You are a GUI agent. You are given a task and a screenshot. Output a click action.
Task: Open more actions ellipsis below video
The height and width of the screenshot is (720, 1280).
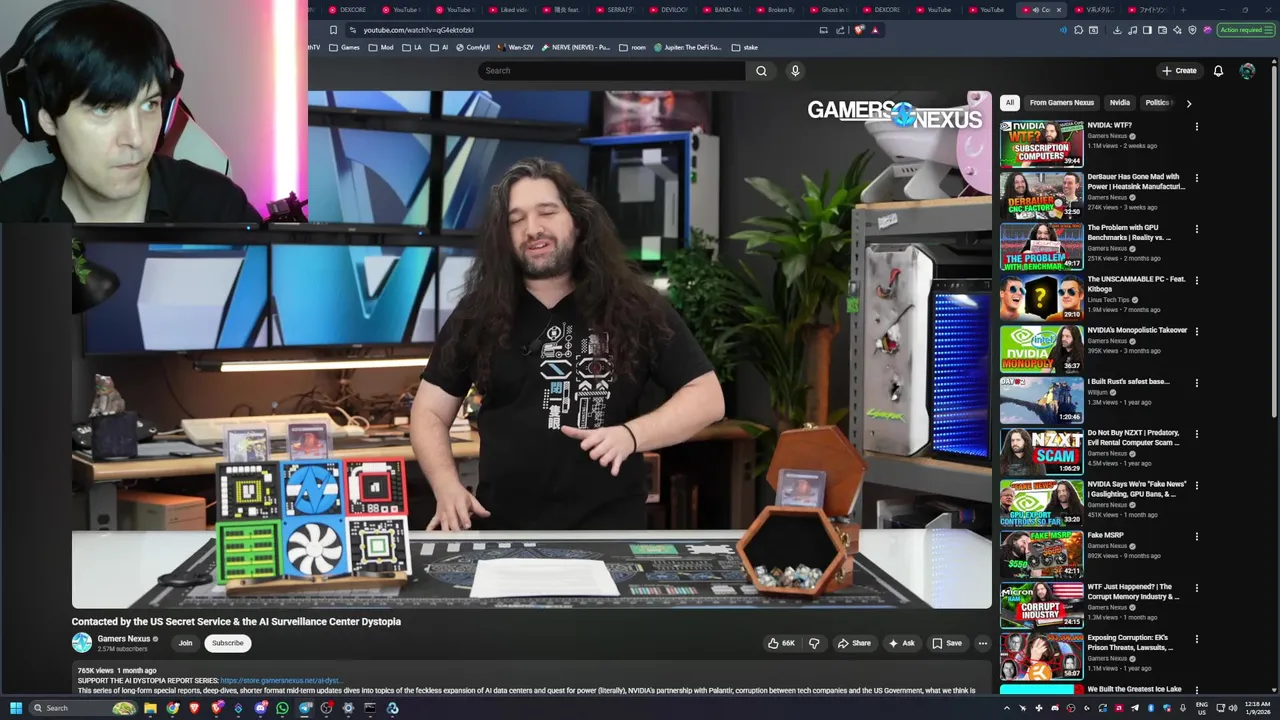983,643
